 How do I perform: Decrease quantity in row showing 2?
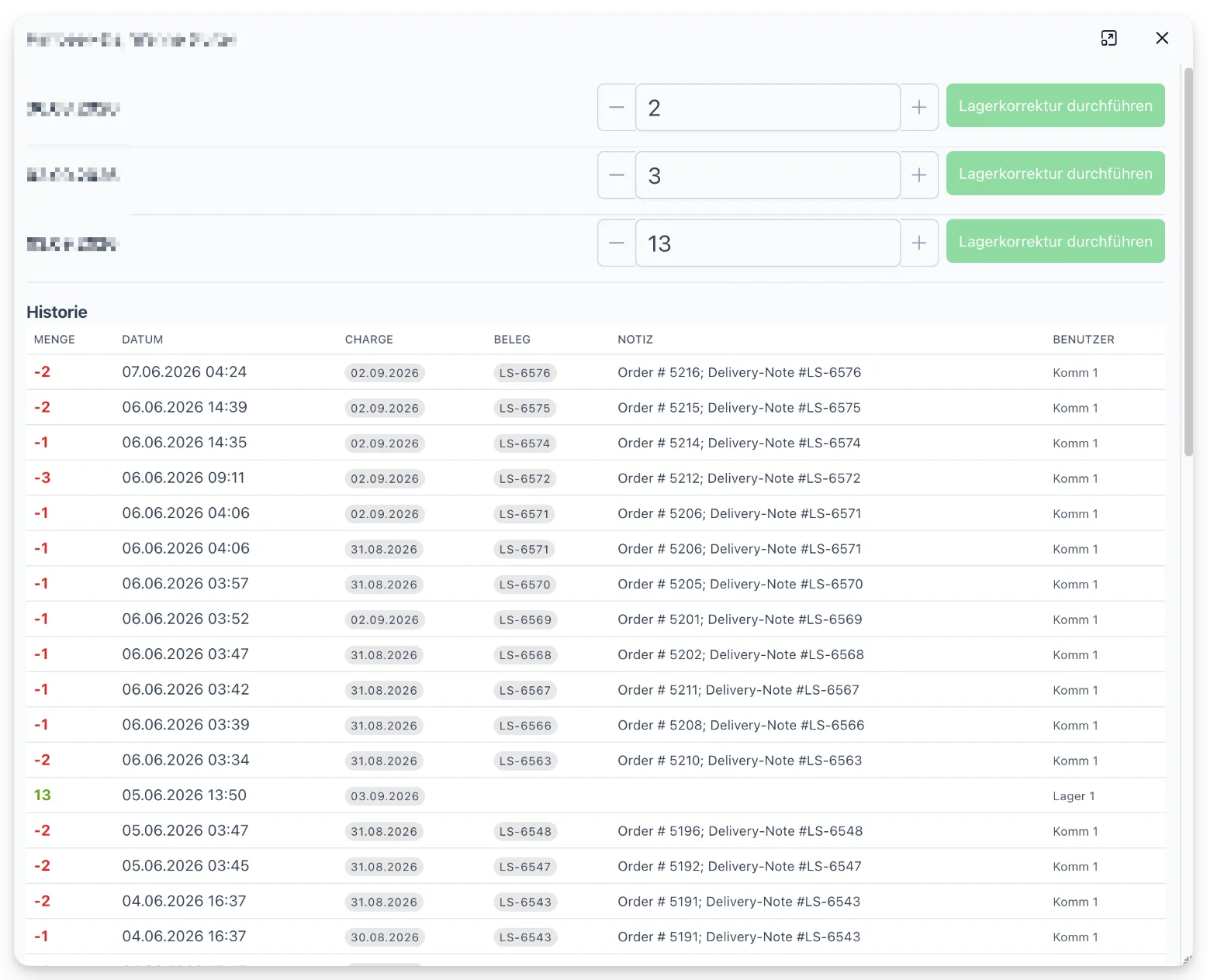pyautogui.click(x=617, y=107)
